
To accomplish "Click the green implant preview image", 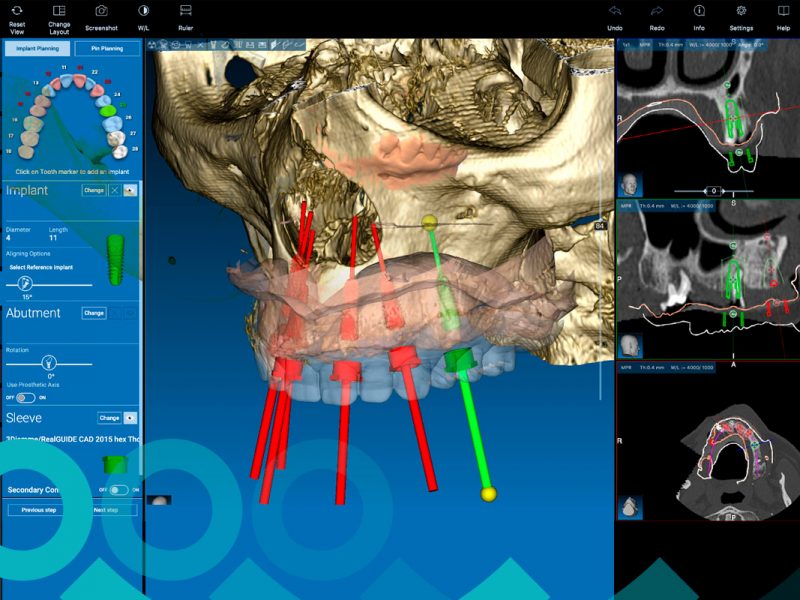I will tap(116, 259).
